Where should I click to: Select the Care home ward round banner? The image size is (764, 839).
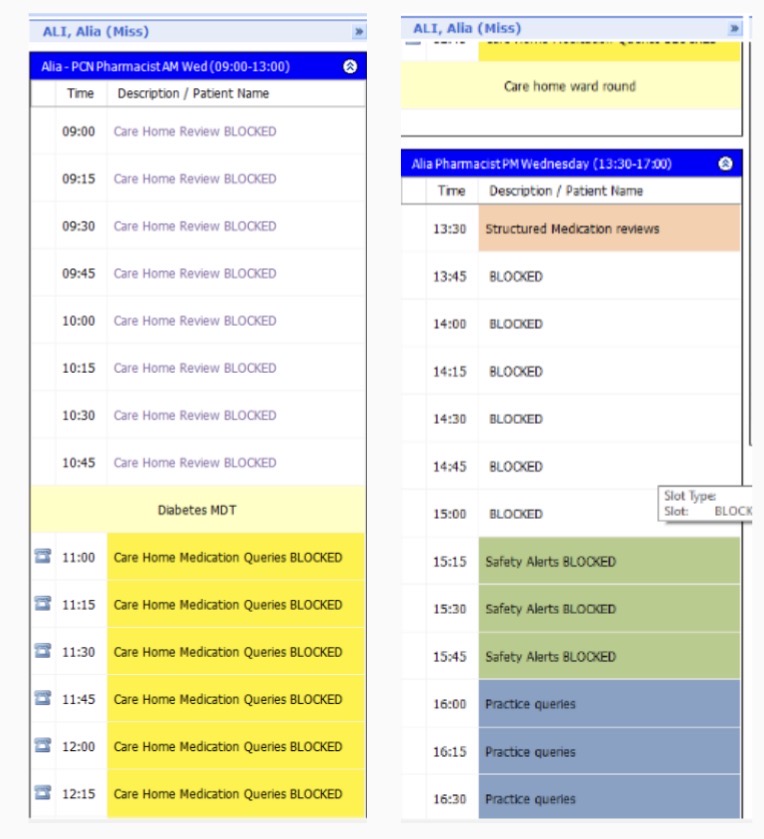[x=569, y=86]
